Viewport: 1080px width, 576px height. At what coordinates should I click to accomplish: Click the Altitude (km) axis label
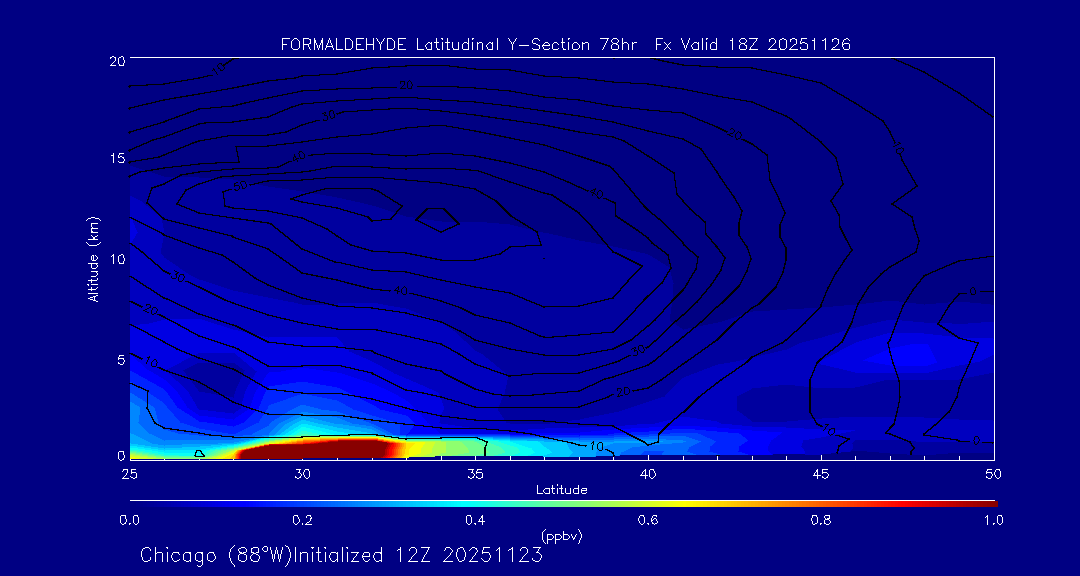[93, 258]
